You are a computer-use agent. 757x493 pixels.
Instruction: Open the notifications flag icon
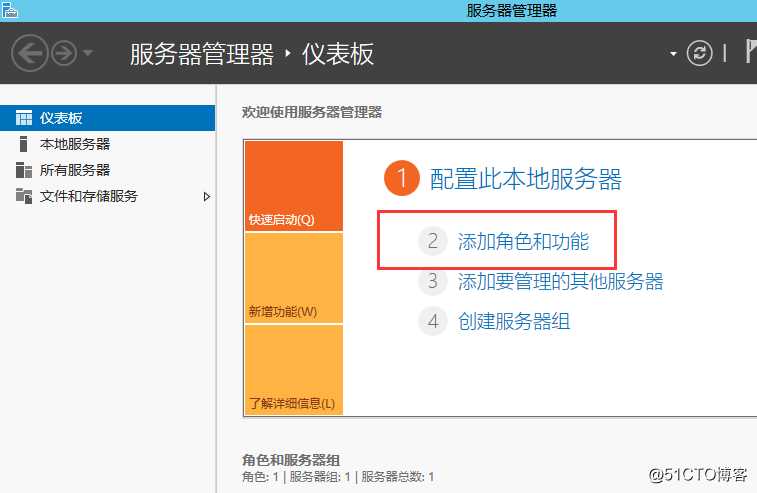[751, 51]
